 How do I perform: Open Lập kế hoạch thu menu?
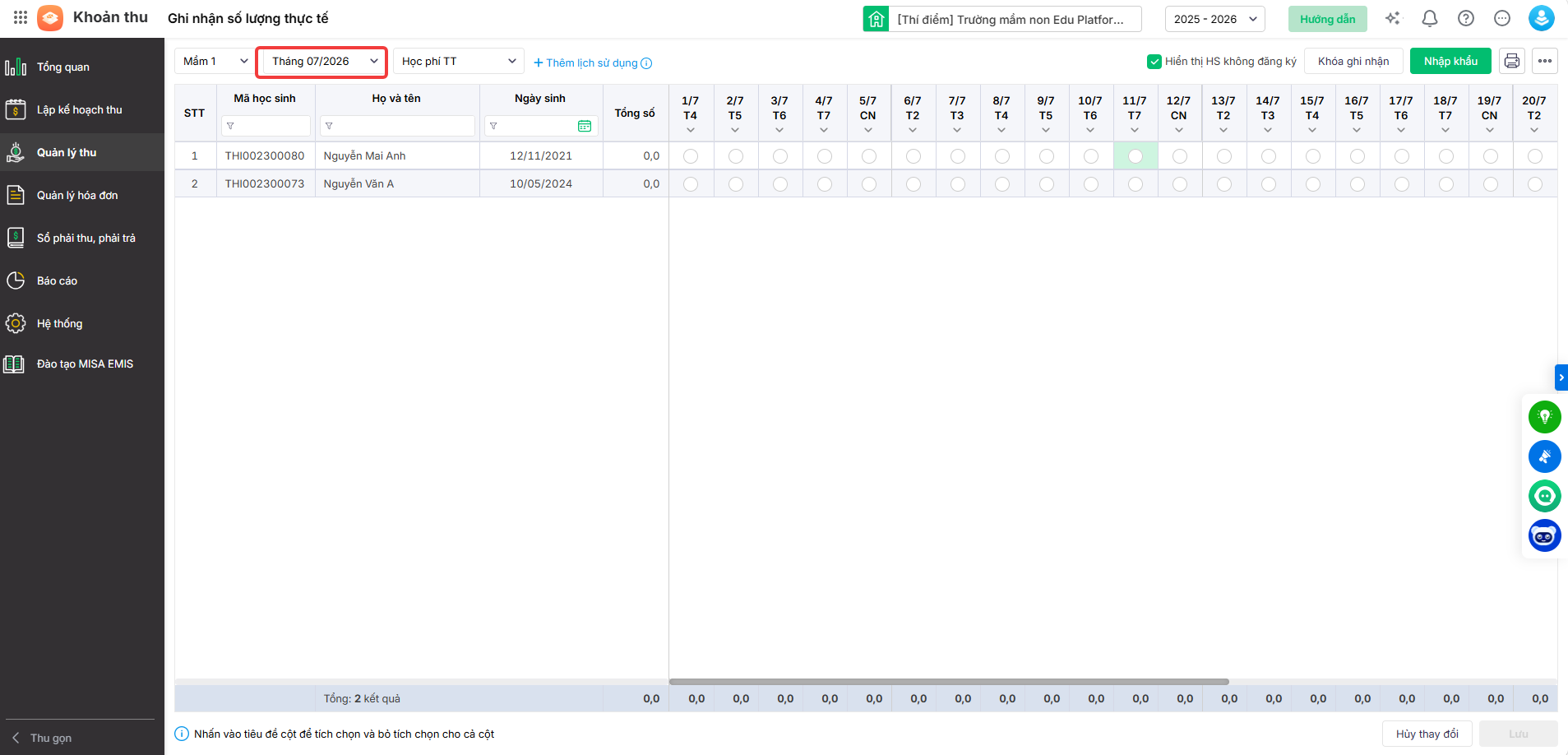(x=82, y=109)
